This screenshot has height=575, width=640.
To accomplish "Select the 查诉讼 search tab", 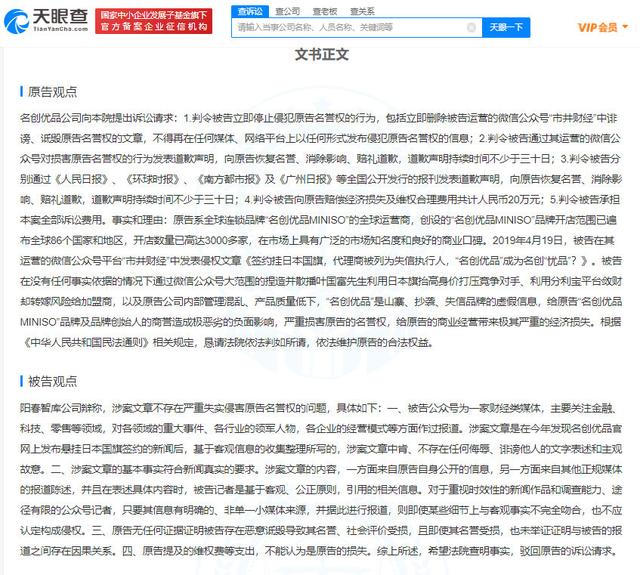I will 250,11.
